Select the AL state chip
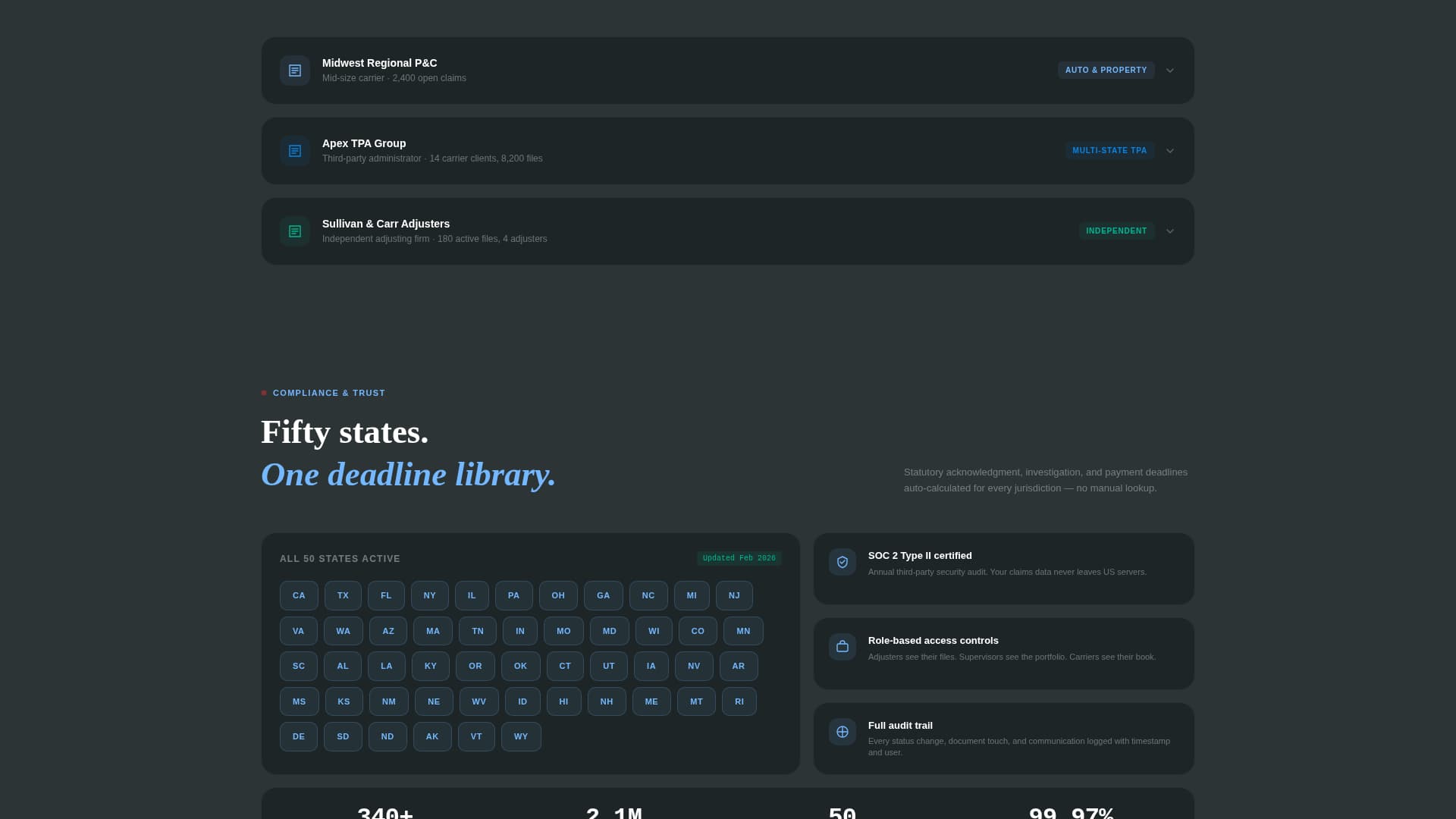1456x819 pixels. [x=343, y=666]
